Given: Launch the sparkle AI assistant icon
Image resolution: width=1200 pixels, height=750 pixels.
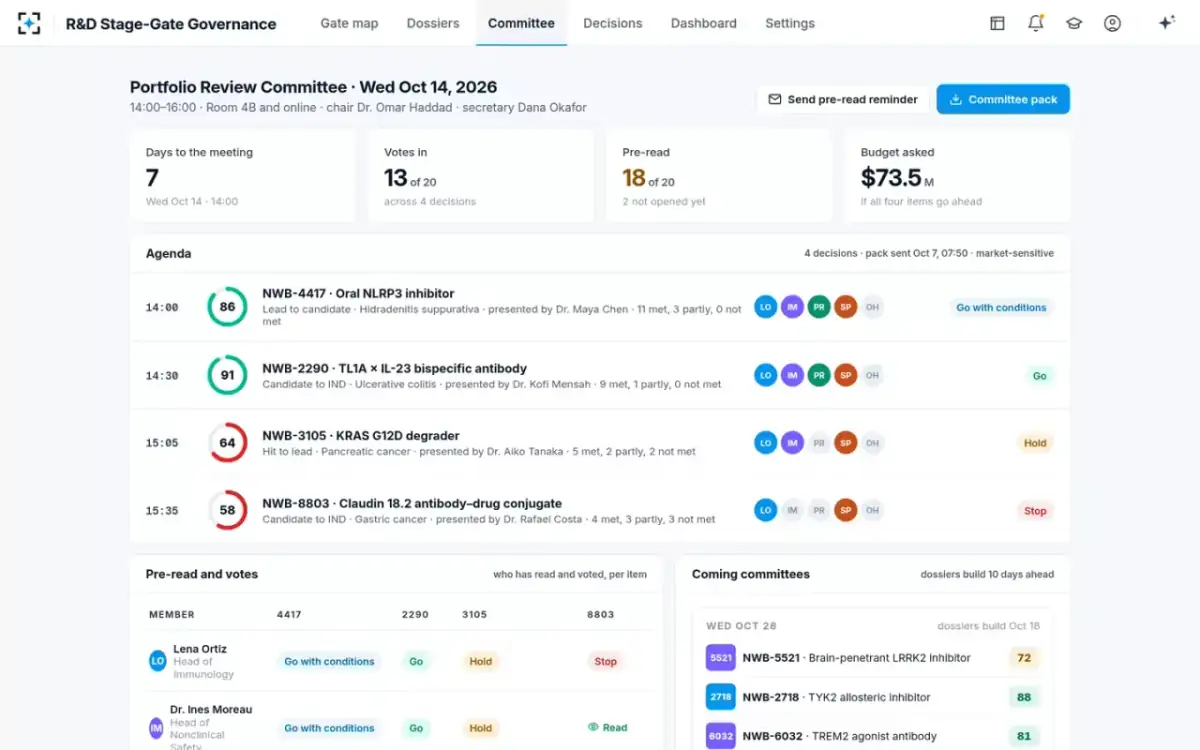Looking at the screenshot, I should 1166,23.
